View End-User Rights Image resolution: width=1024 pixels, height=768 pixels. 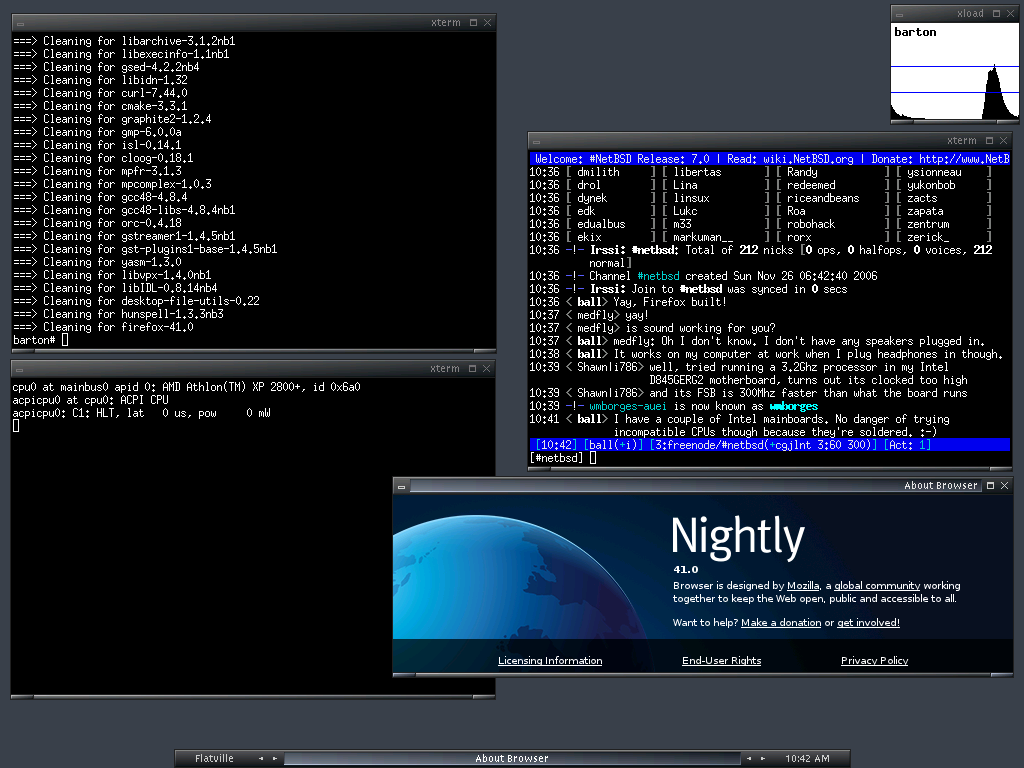(722, 660)
